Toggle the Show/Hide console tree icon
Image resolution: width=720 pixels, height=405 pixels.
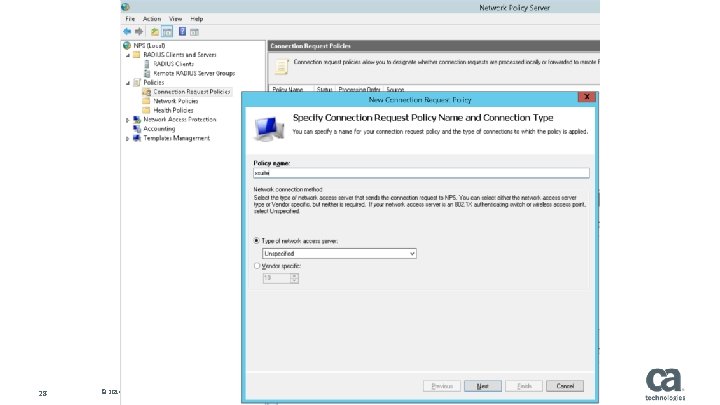point(167,32)
